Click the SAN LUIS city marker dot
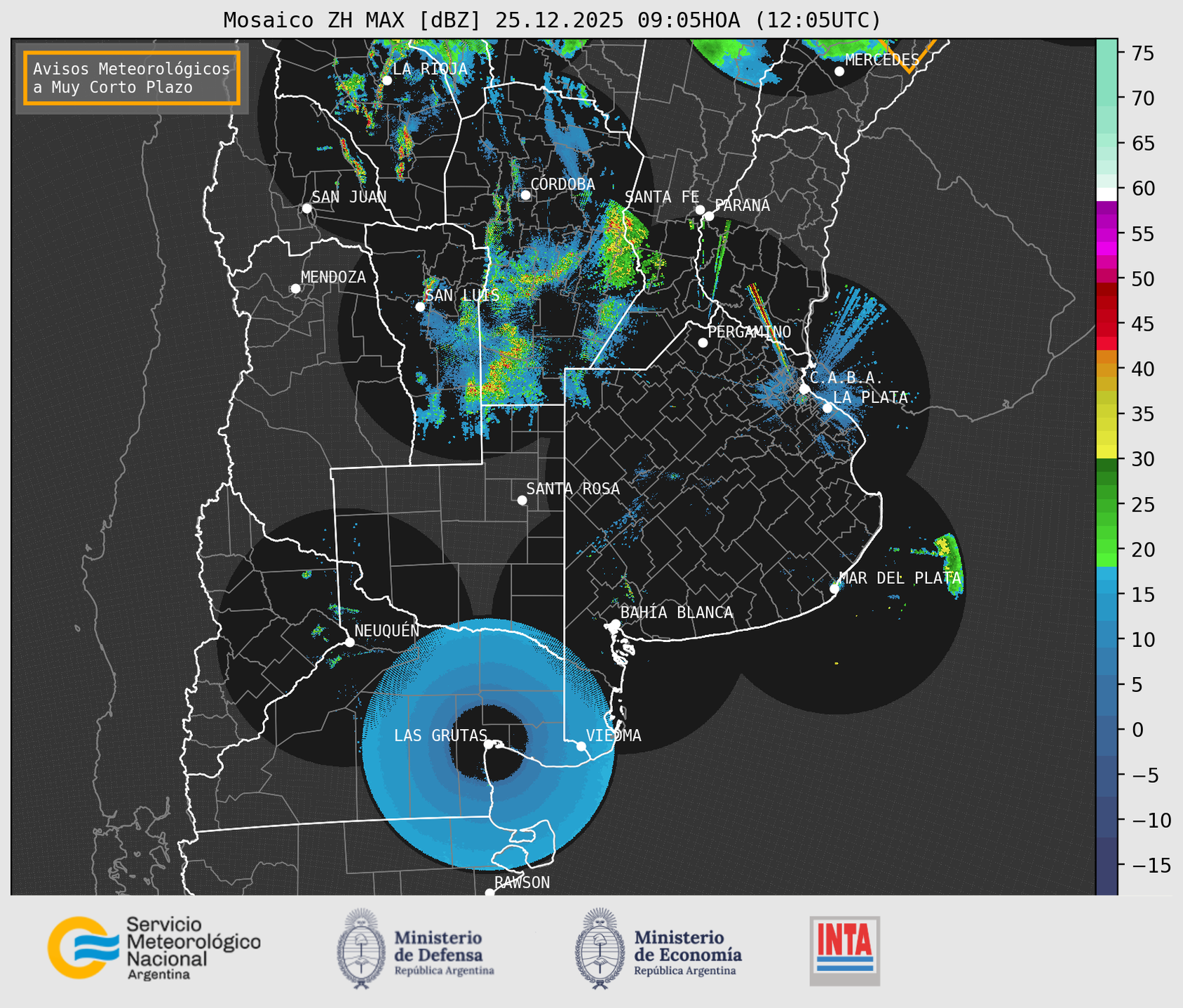This screenshot has height=1008, width=1183. pos(420,306)
